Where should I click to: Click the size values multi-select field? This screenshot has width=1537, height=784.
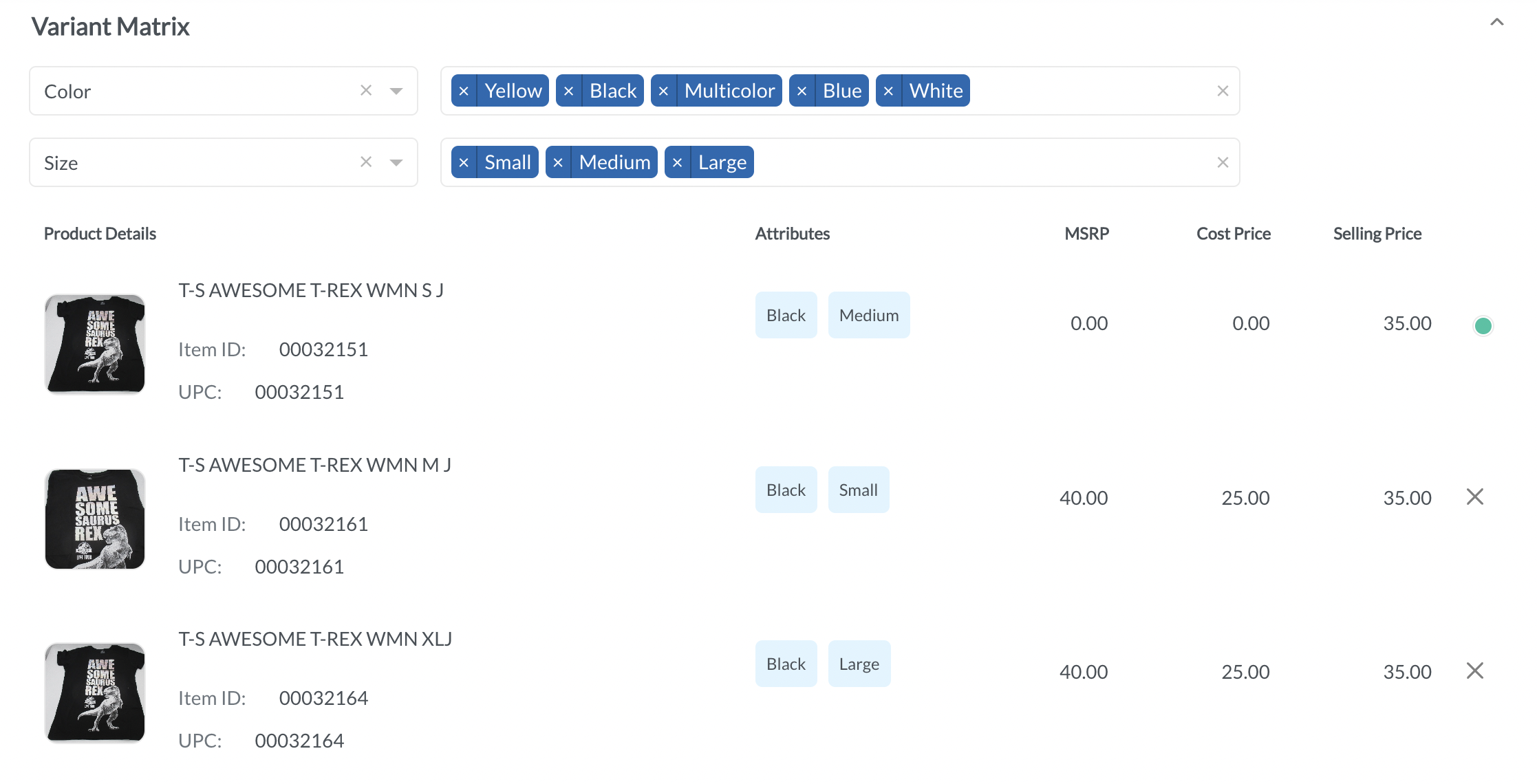coord(840,162)
